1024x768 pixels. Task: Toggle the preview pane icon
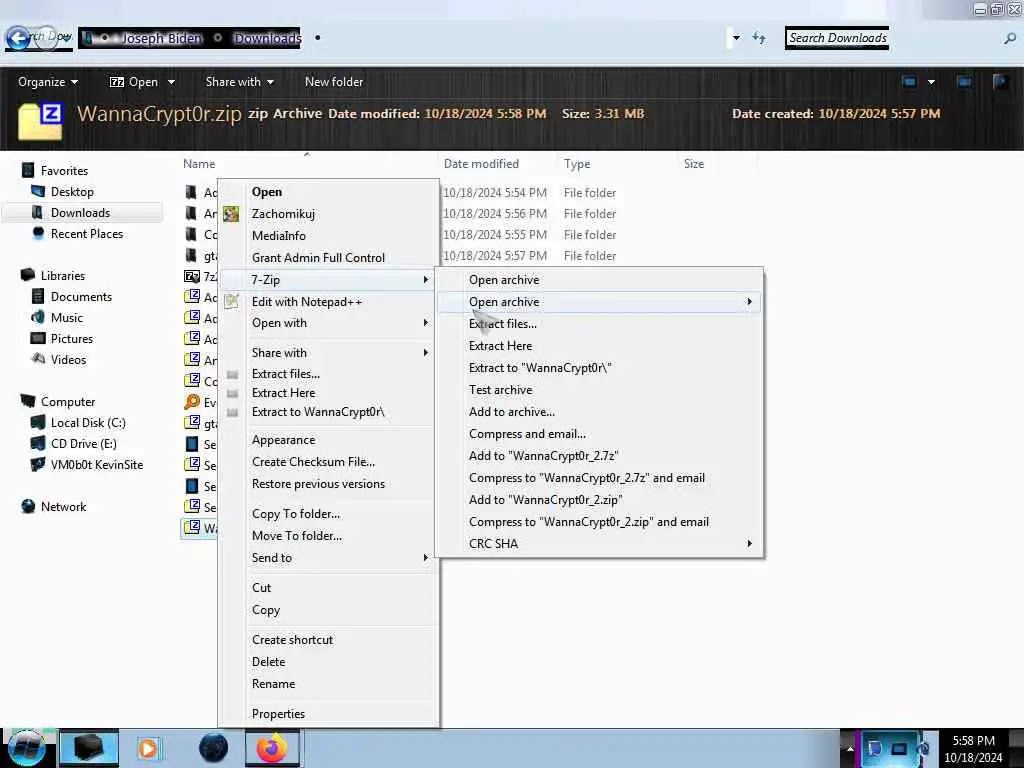click(x=964, y=82)
